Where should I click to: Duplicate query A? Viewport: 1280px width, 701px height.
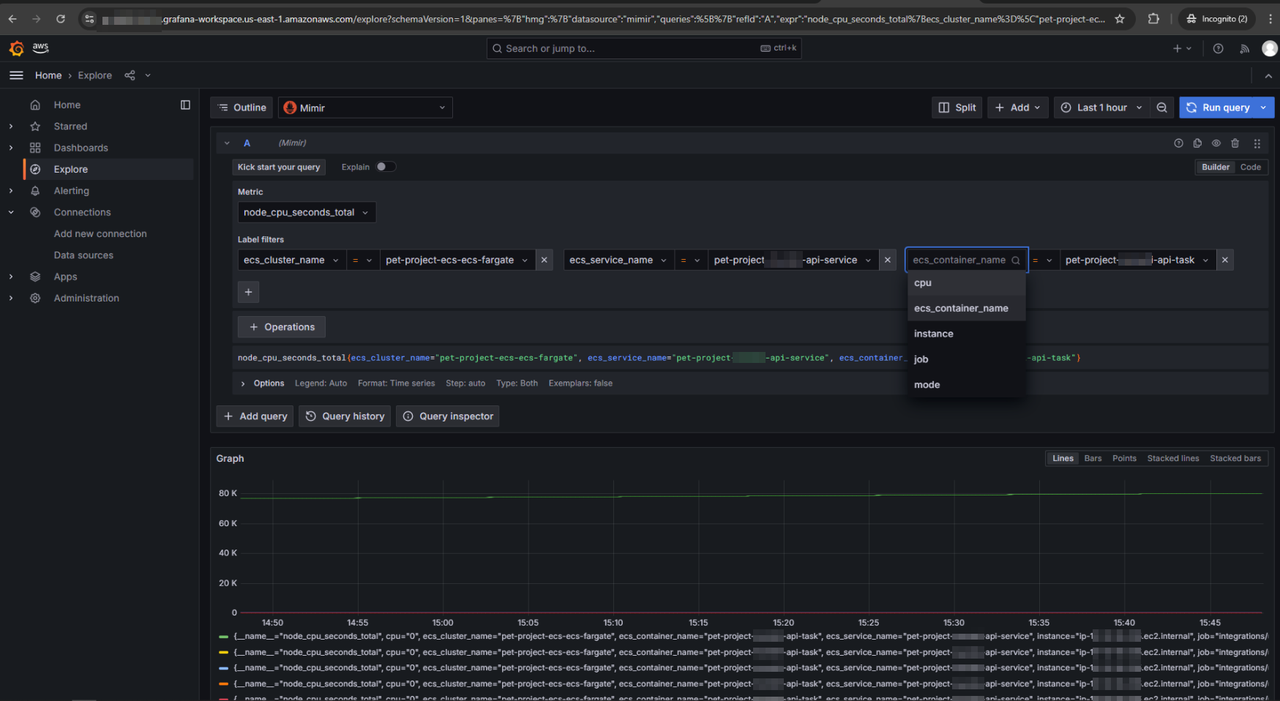coord(1197,143)
